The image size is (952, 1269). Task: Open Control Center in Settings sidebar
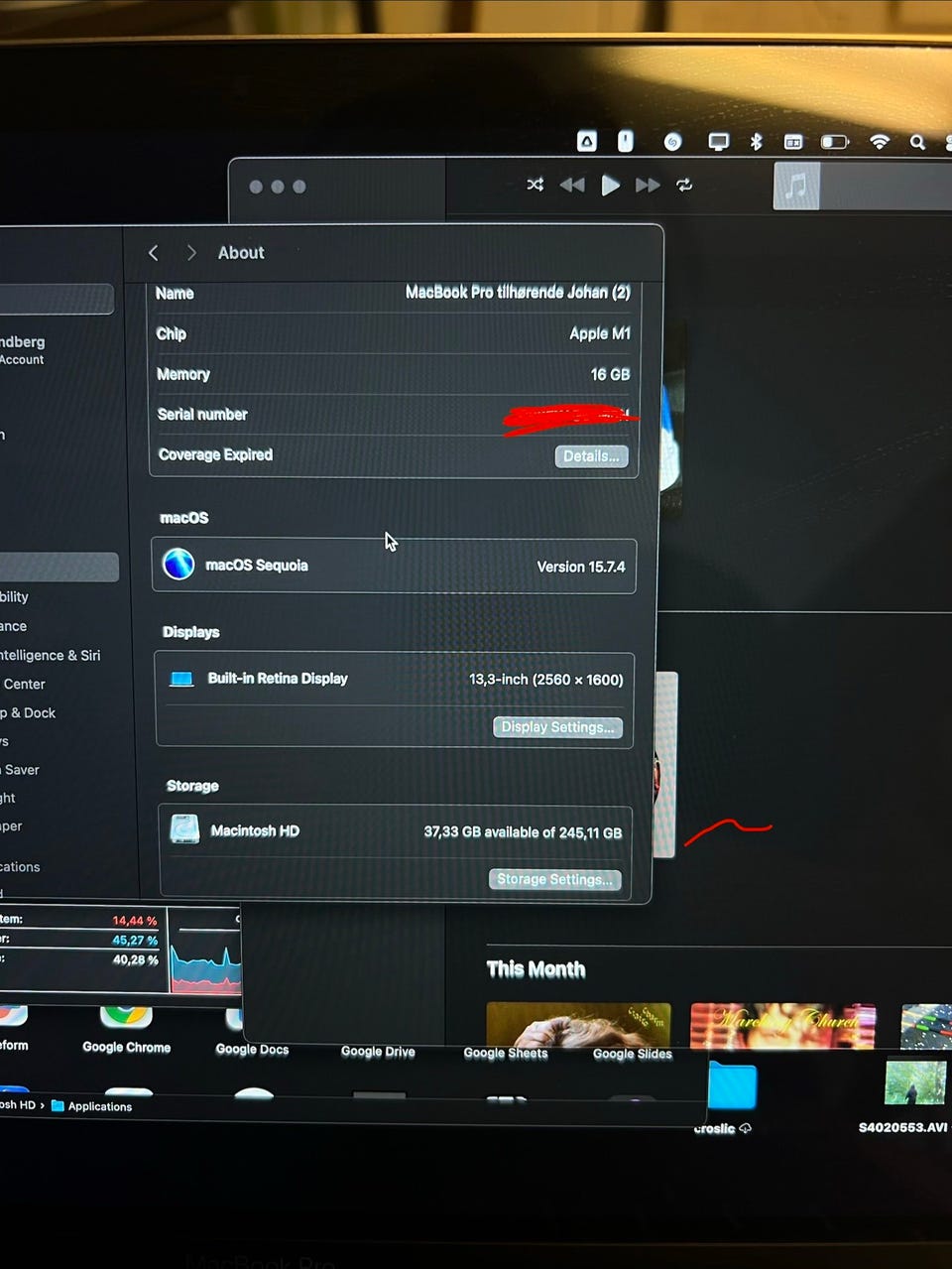coord(24,684)
